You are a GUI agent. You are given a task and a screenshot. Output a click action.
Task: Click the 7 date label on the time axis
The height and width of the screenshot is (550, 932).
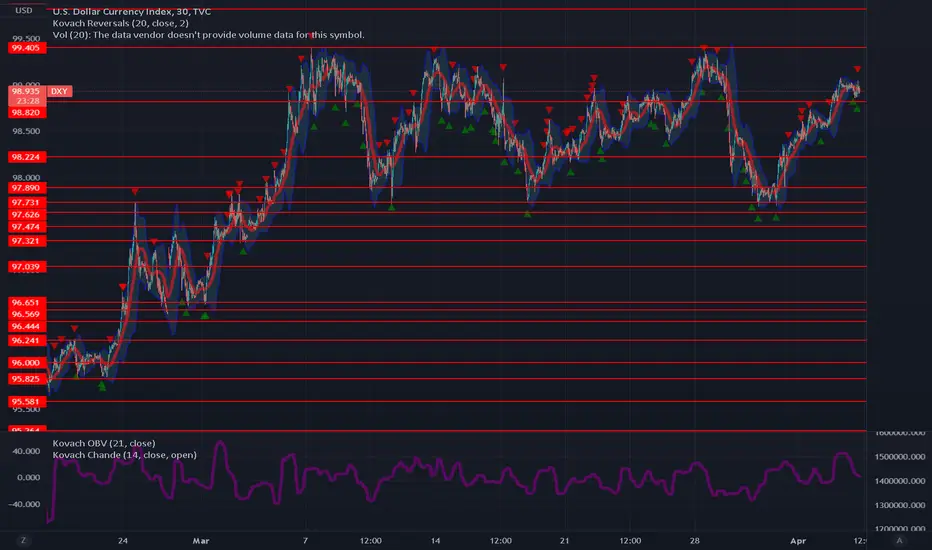point(305,540)
